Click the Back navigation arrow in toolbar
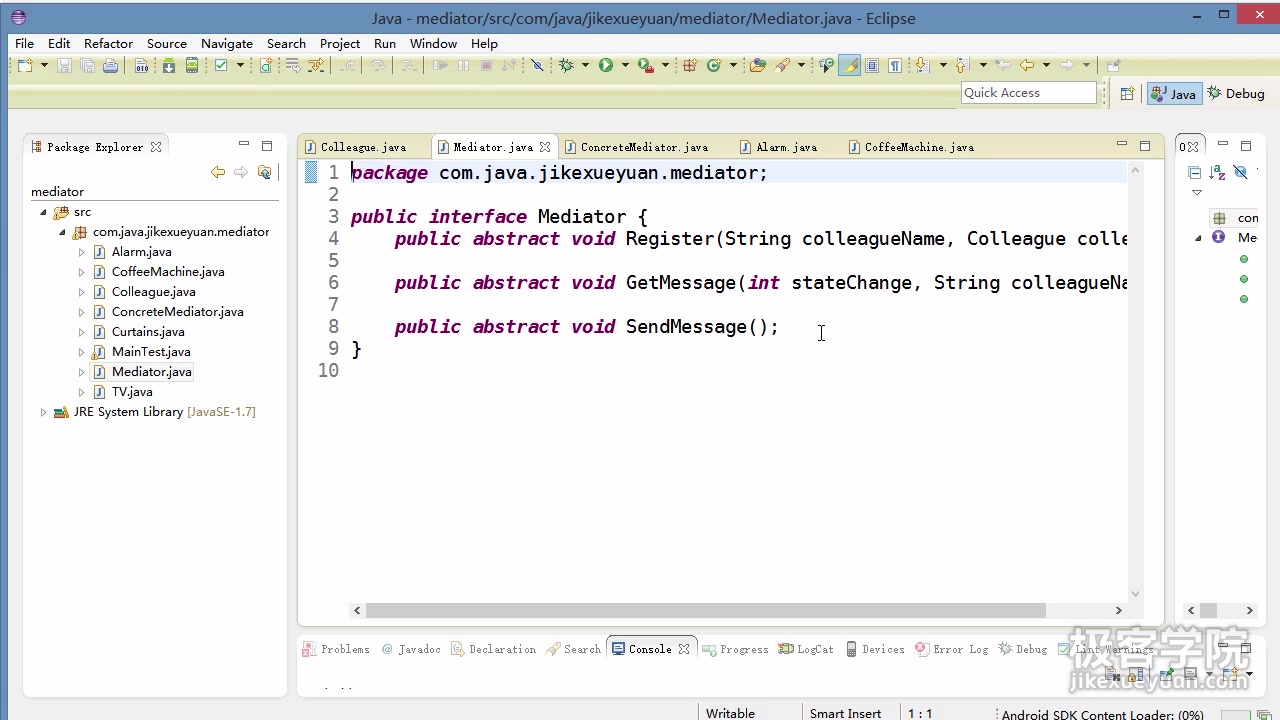This screenshot has height=720, width=1280. (1026, 65)
